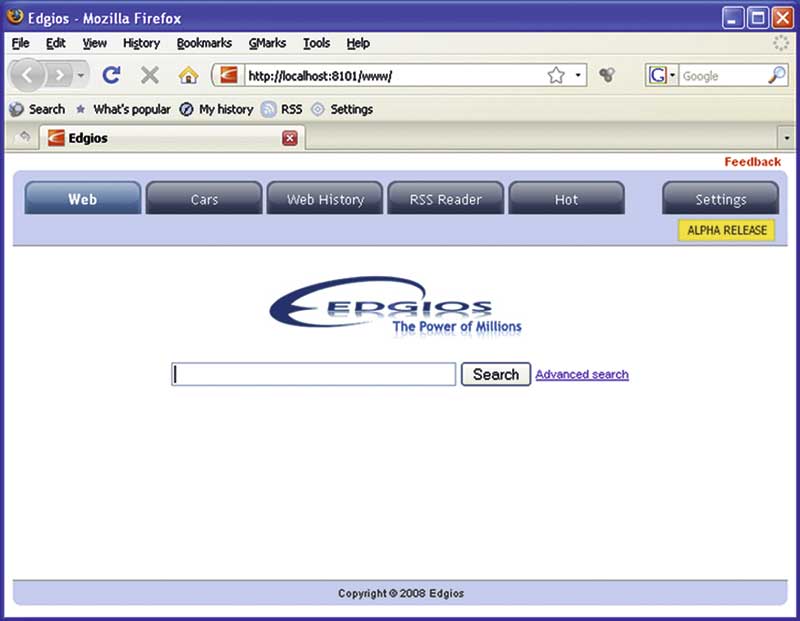The image size is (800, 621).
Task: Click the Edgios site icon in address bar
Action: (228, 76)
